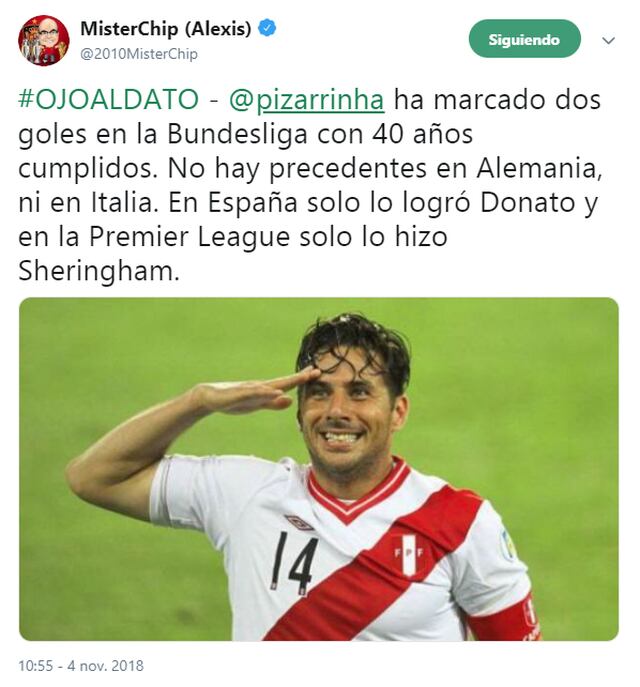Click the FPF crest on the shirt
Image resolution: width=640 pixels, height=687 pixels.
click(409, 554)
